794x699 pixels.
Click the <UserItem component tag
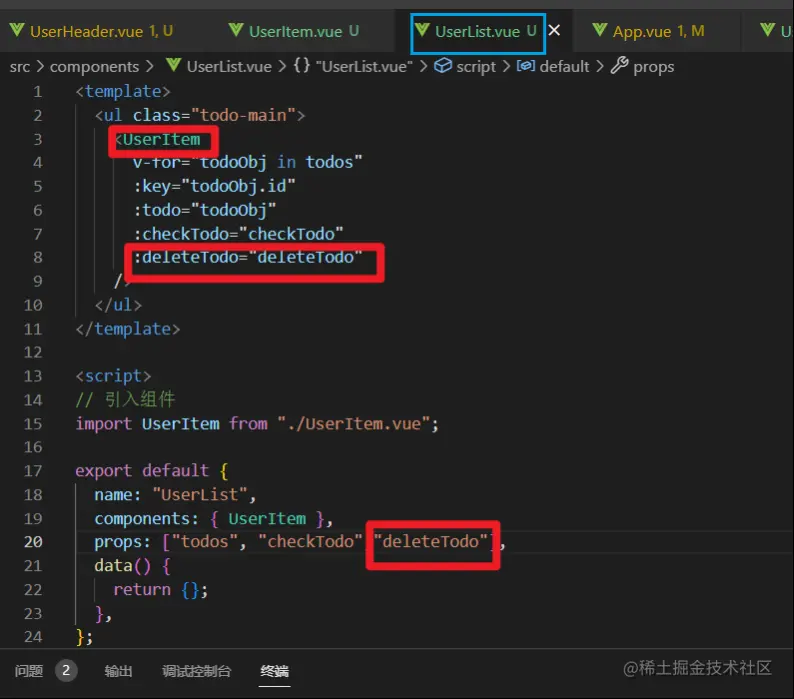click(x=157, y=139)
